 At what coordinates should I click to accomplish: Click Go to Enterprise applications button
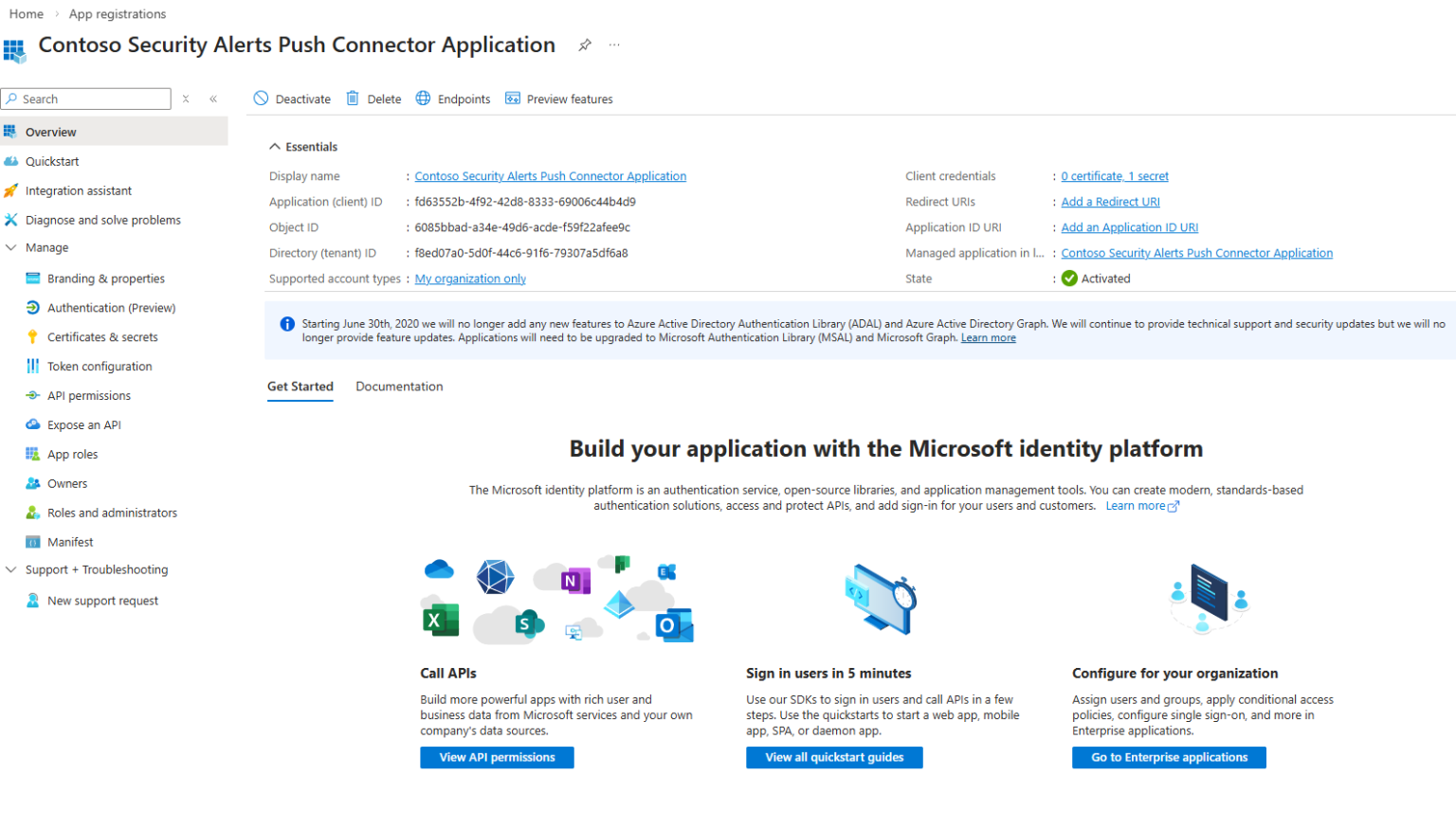click(x=1169, y=758)
